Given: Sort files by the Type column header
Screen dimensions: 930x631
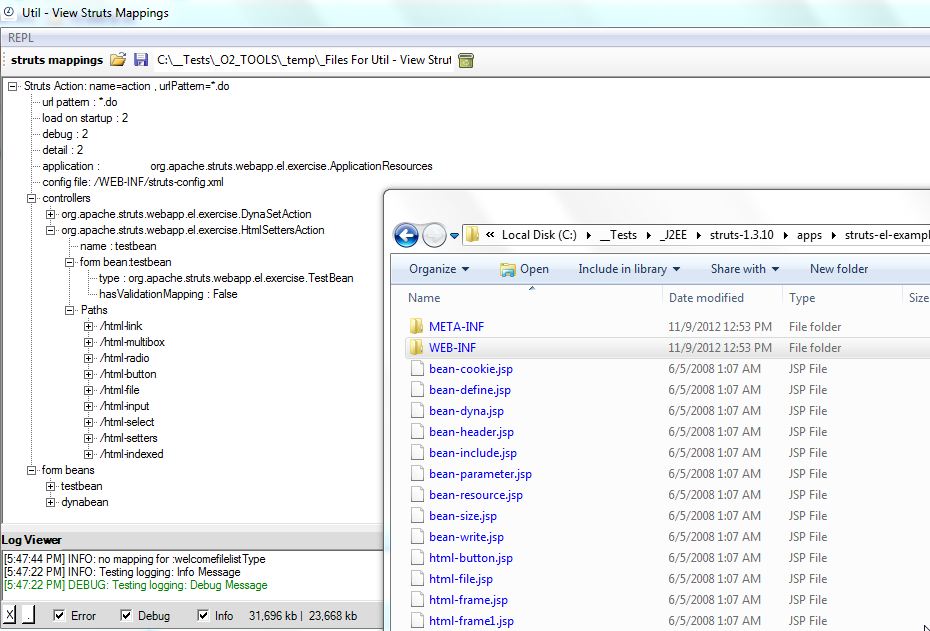Looking at the screenshot, I should click(802, 298).
